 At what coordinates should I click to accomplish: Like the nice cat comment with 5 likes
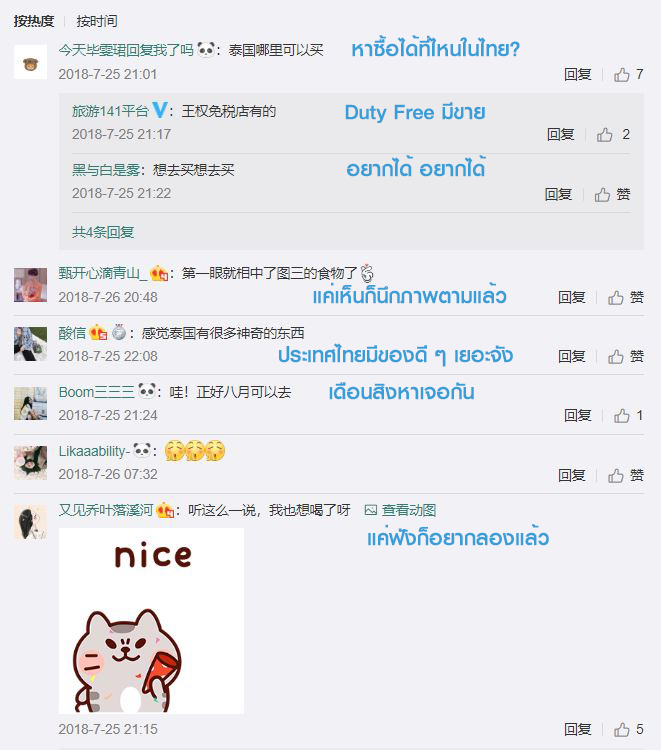[628, 729]
